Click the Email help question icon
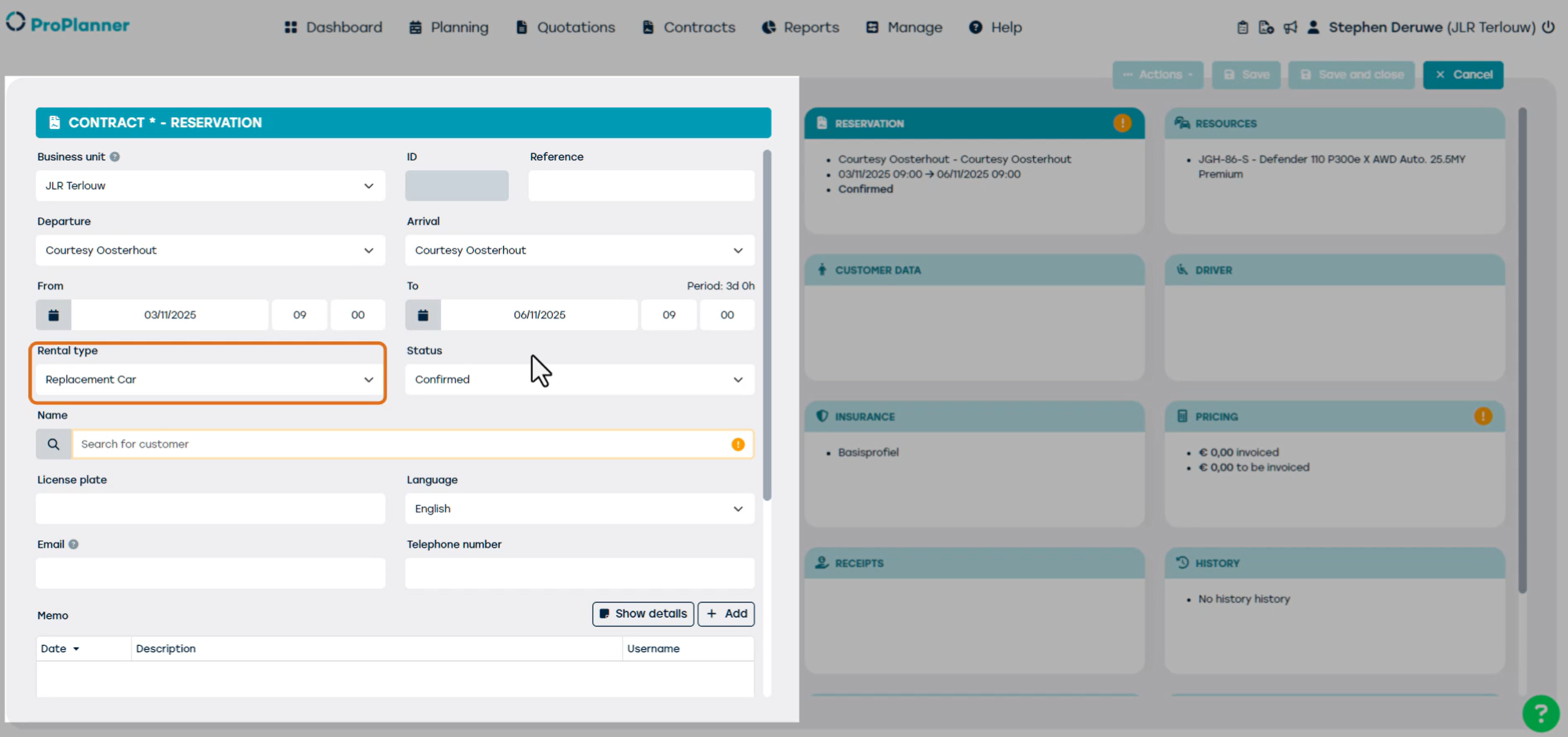 click(x=74, y=544)
